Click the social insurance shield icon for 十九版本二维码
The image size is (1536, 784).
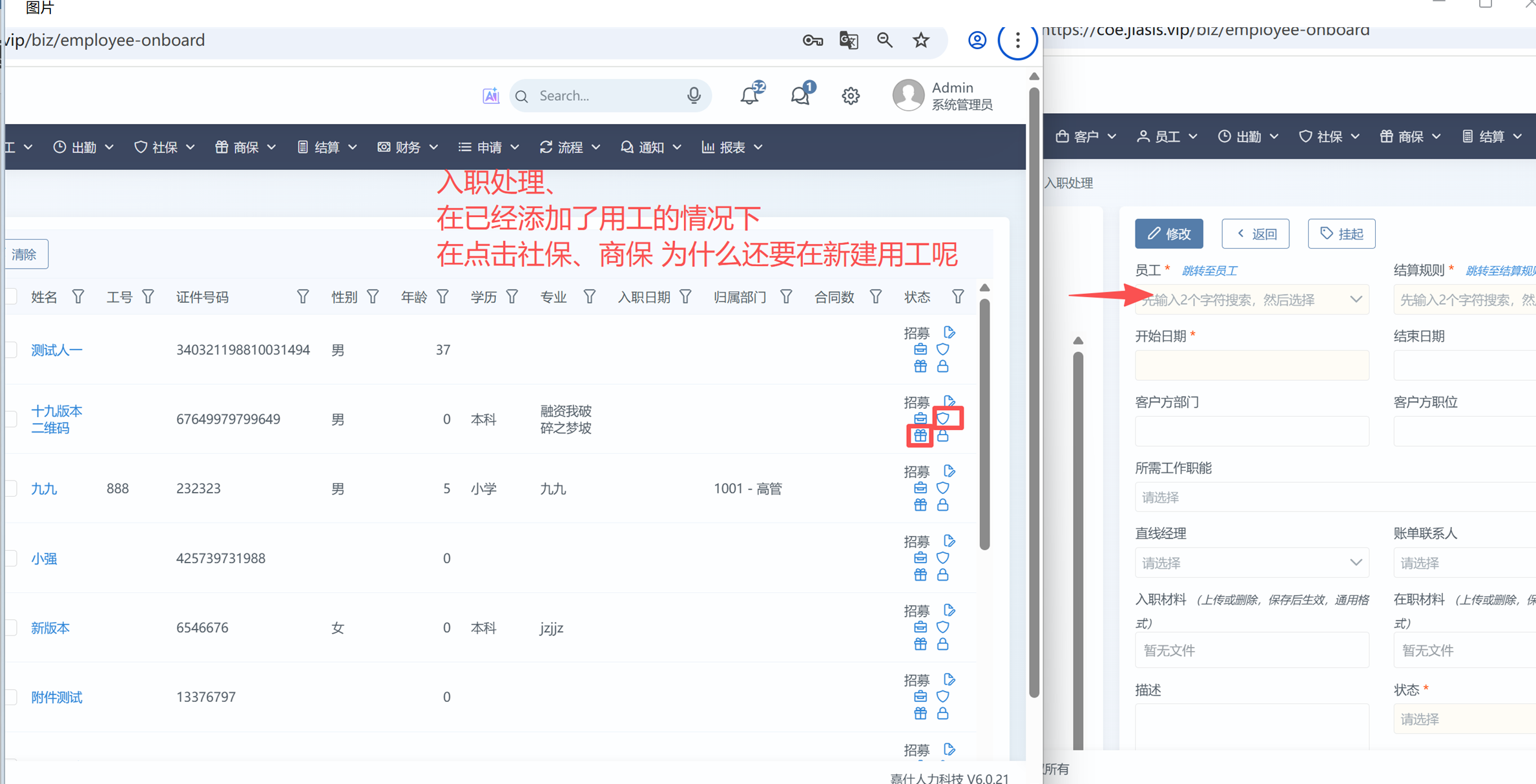click(943, 418)
